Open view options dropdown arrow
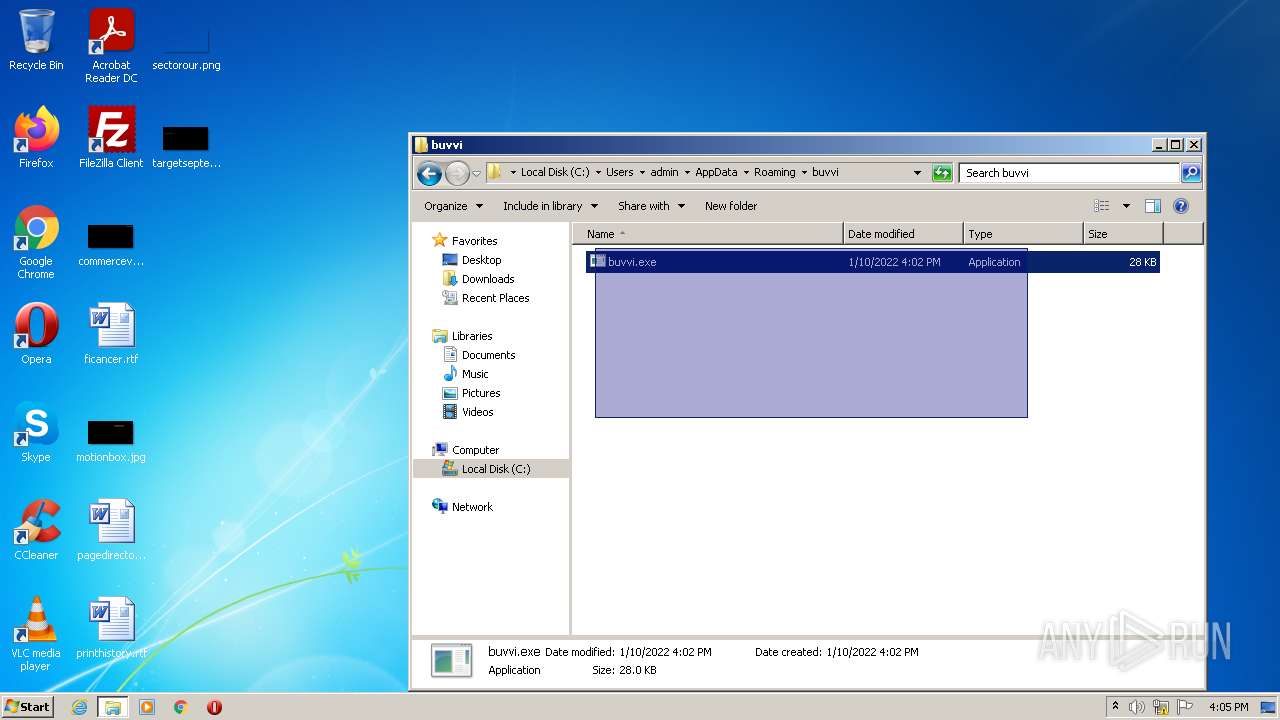 click(1126, 206)
